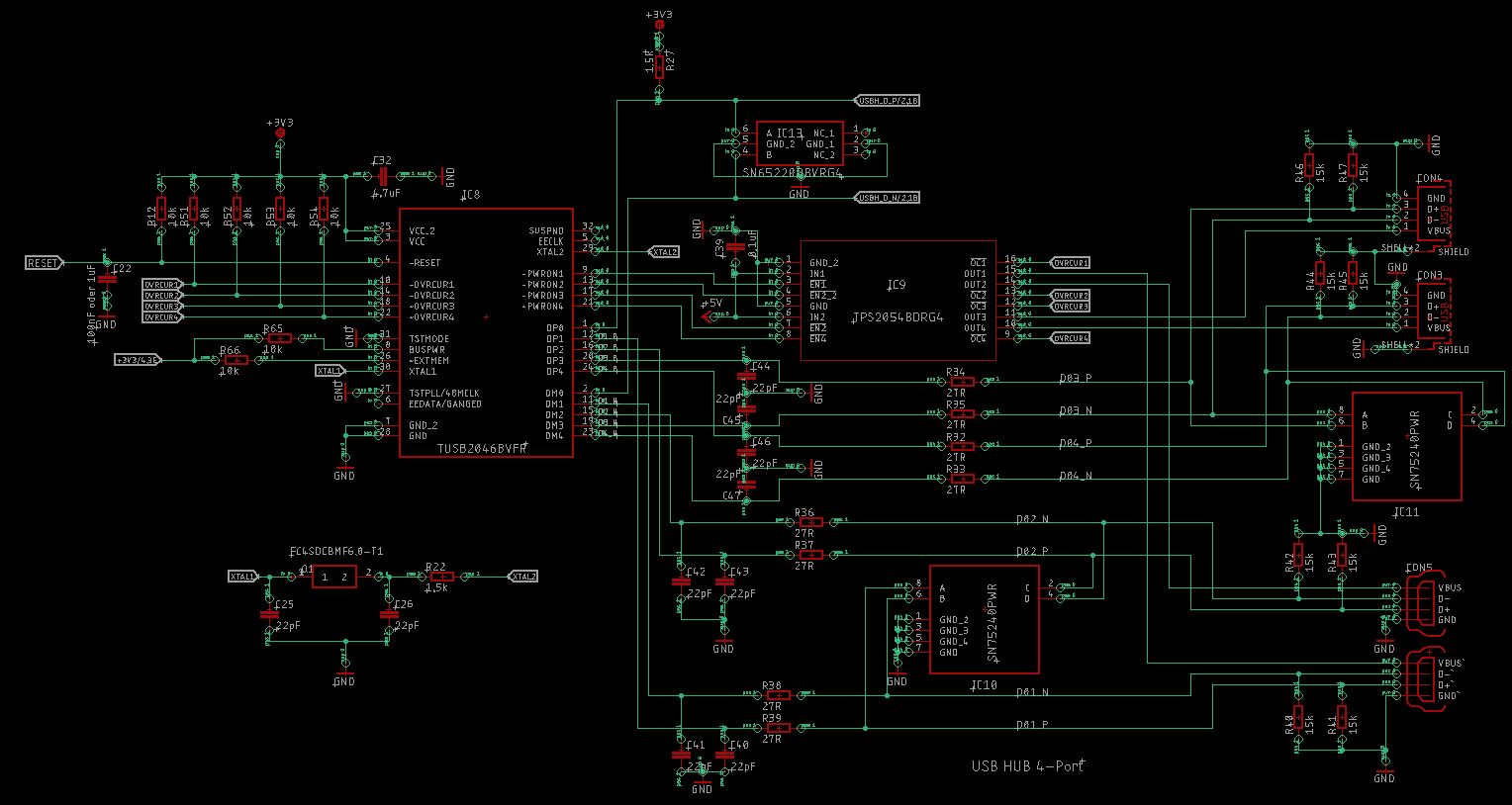This screenshot has height=805, width=1512.
Task: Select the USBH_D_P/2.1B hierarchical label
Action: tap(887, 100)
